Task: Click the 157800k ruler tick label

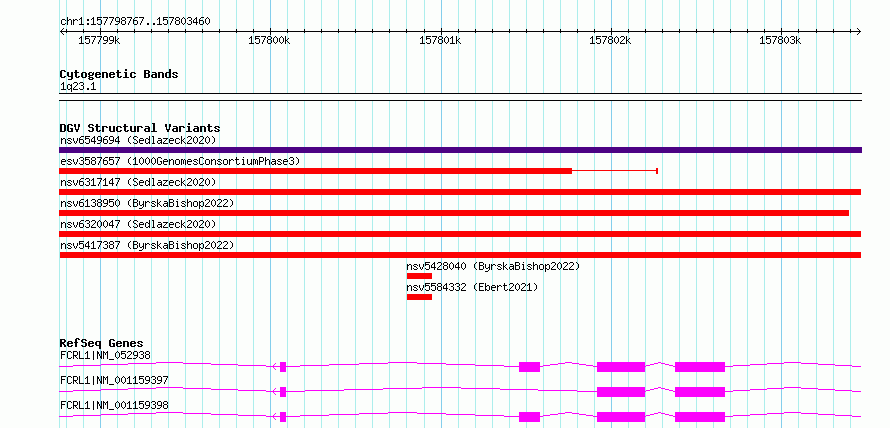Action: (270, 40)
